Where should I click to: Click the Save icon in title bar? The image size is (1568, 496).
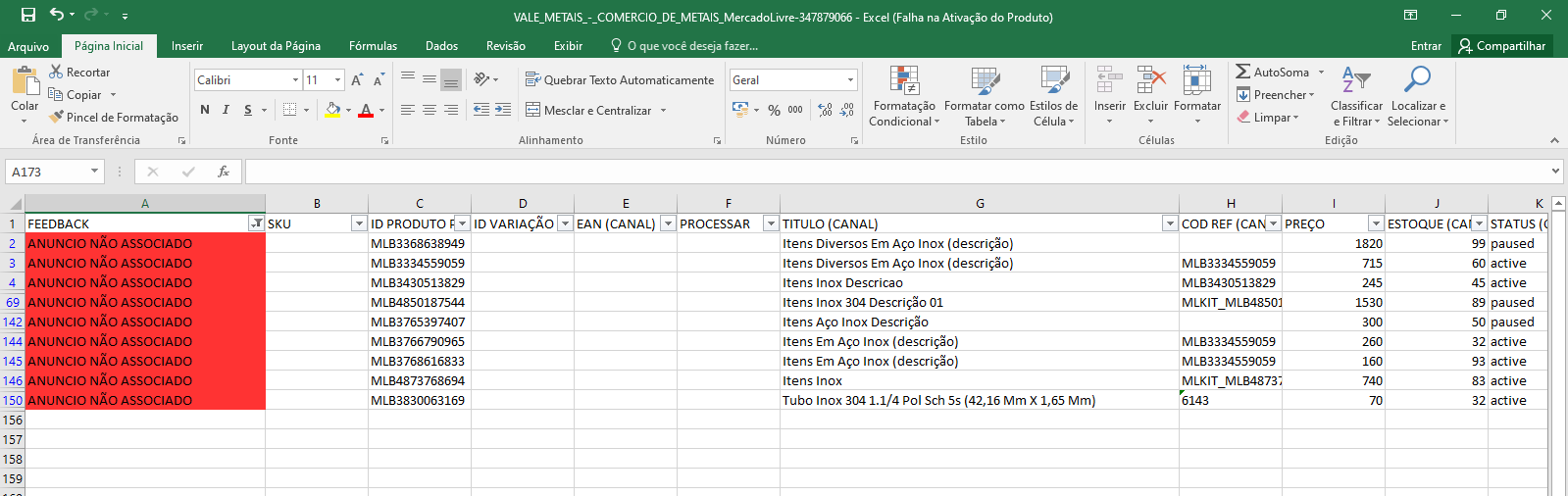[28, 15]
